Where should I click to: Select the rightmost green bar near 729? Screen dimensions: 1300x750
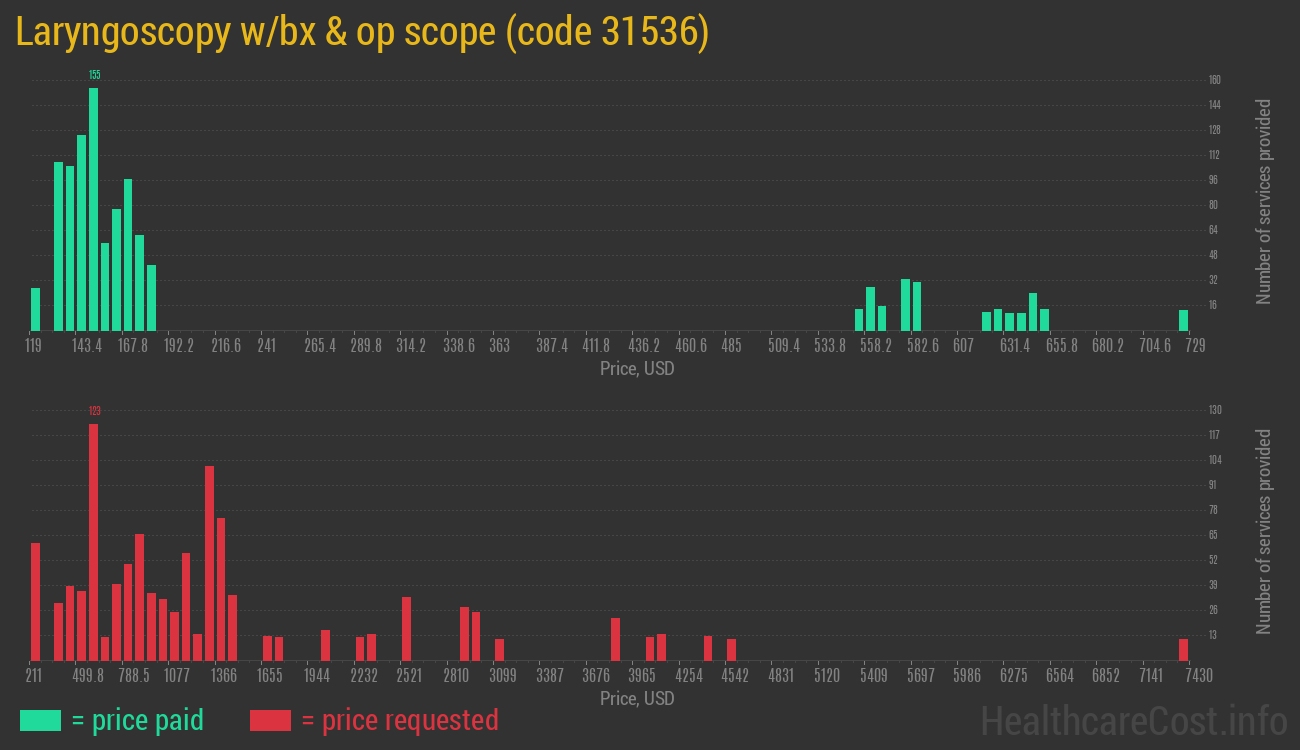[1183, 320]
